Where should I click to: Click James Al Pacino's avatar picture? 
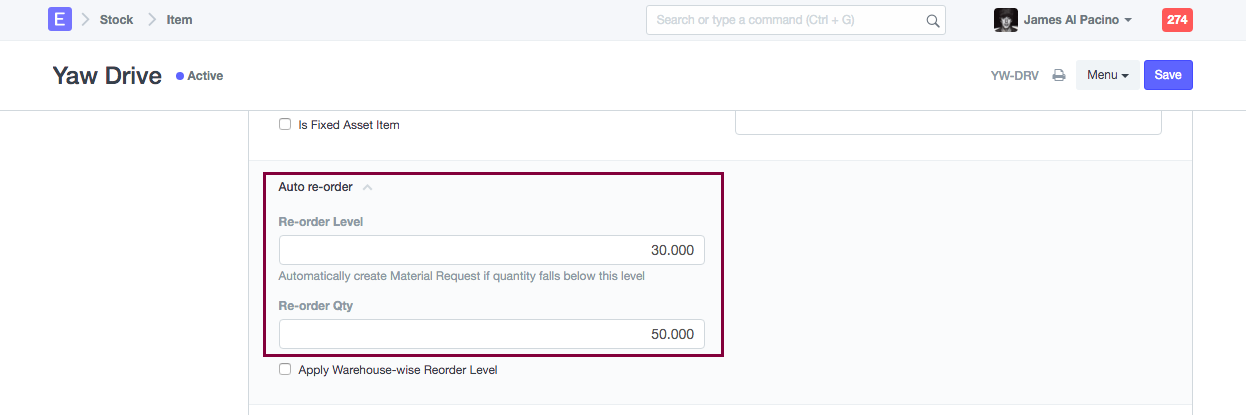point(1006,20)
